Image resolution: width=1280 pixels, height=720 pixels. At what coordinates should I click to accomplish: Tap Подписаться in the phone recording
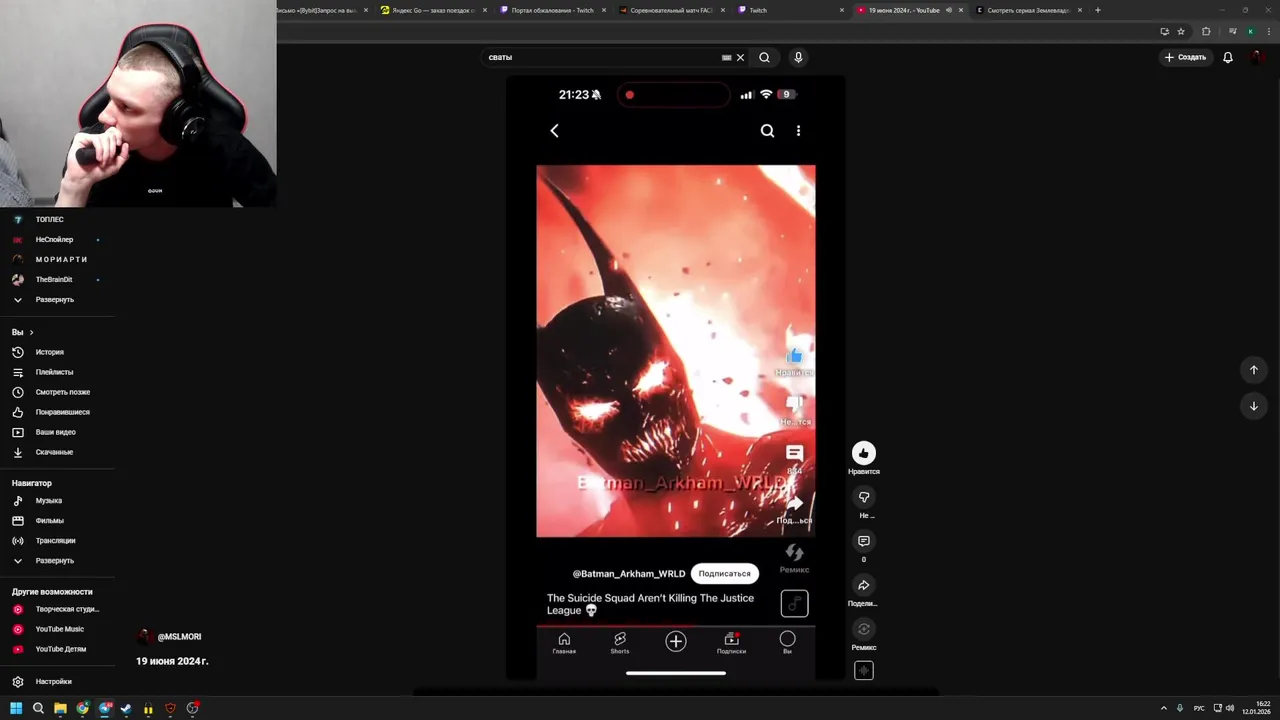click(724, 574)
